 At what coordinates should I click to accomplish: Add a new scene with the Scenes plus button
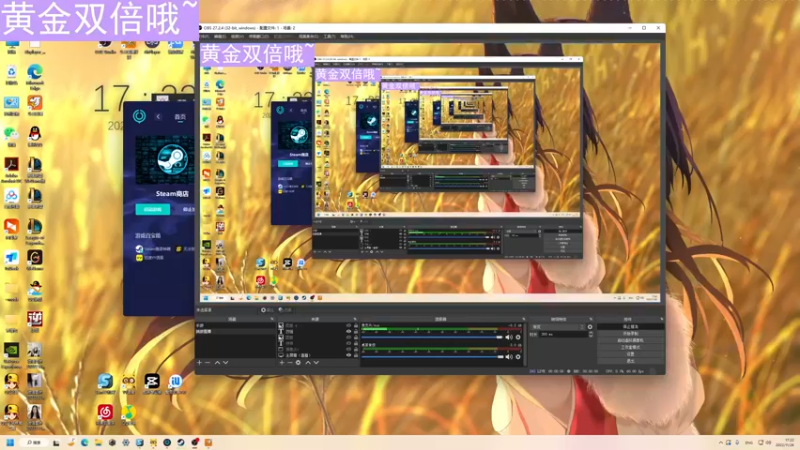pyautogui.click(x=199, y=362)
